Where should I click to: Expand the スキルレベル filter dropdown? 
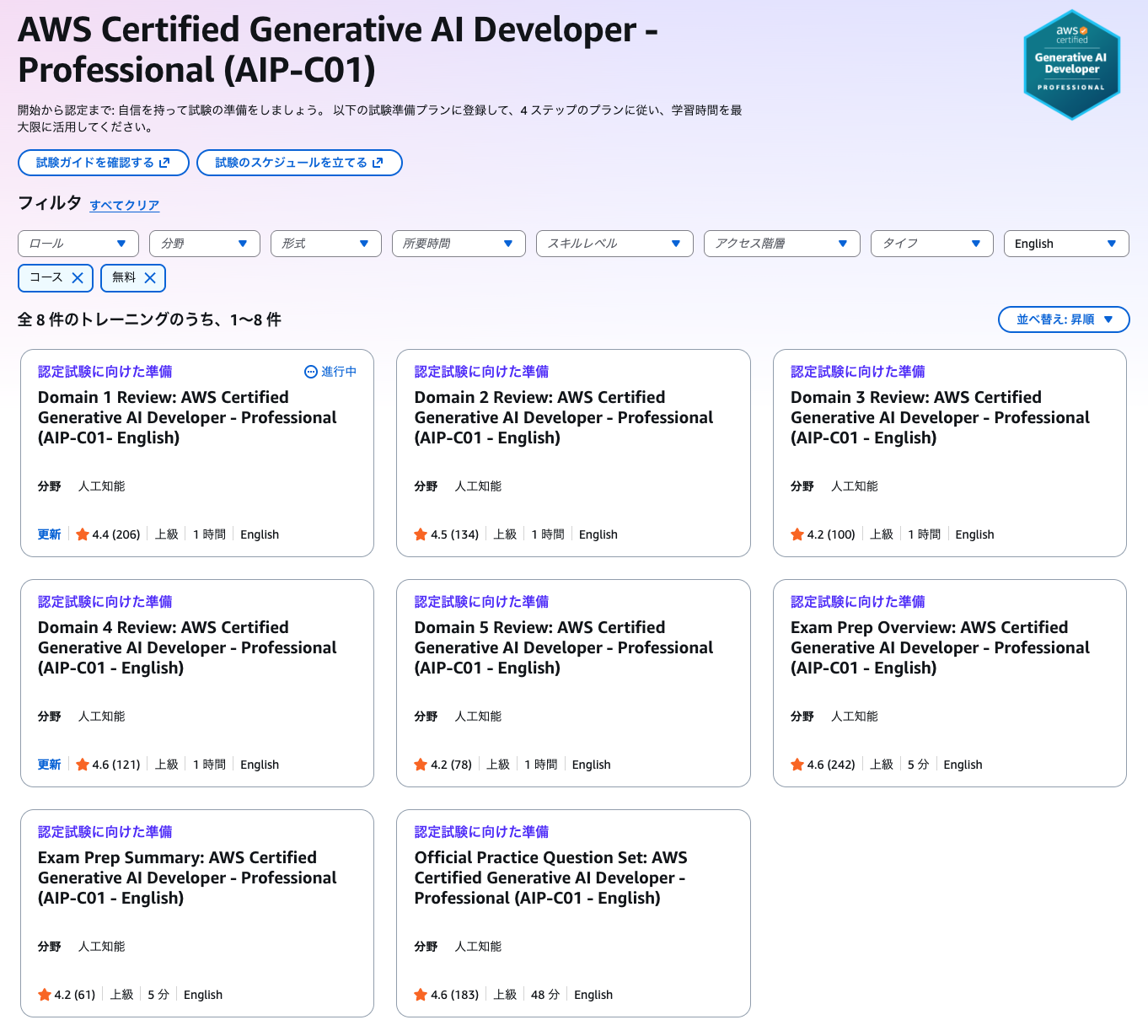614,244
